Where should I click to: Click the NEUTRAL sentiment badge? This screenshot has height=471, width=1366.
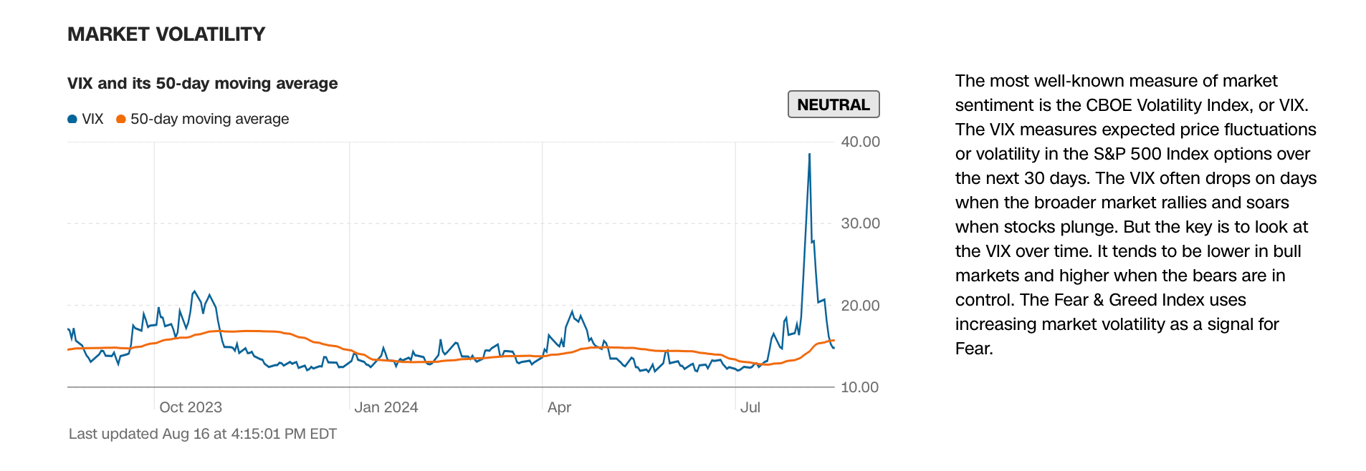point(834,104)
